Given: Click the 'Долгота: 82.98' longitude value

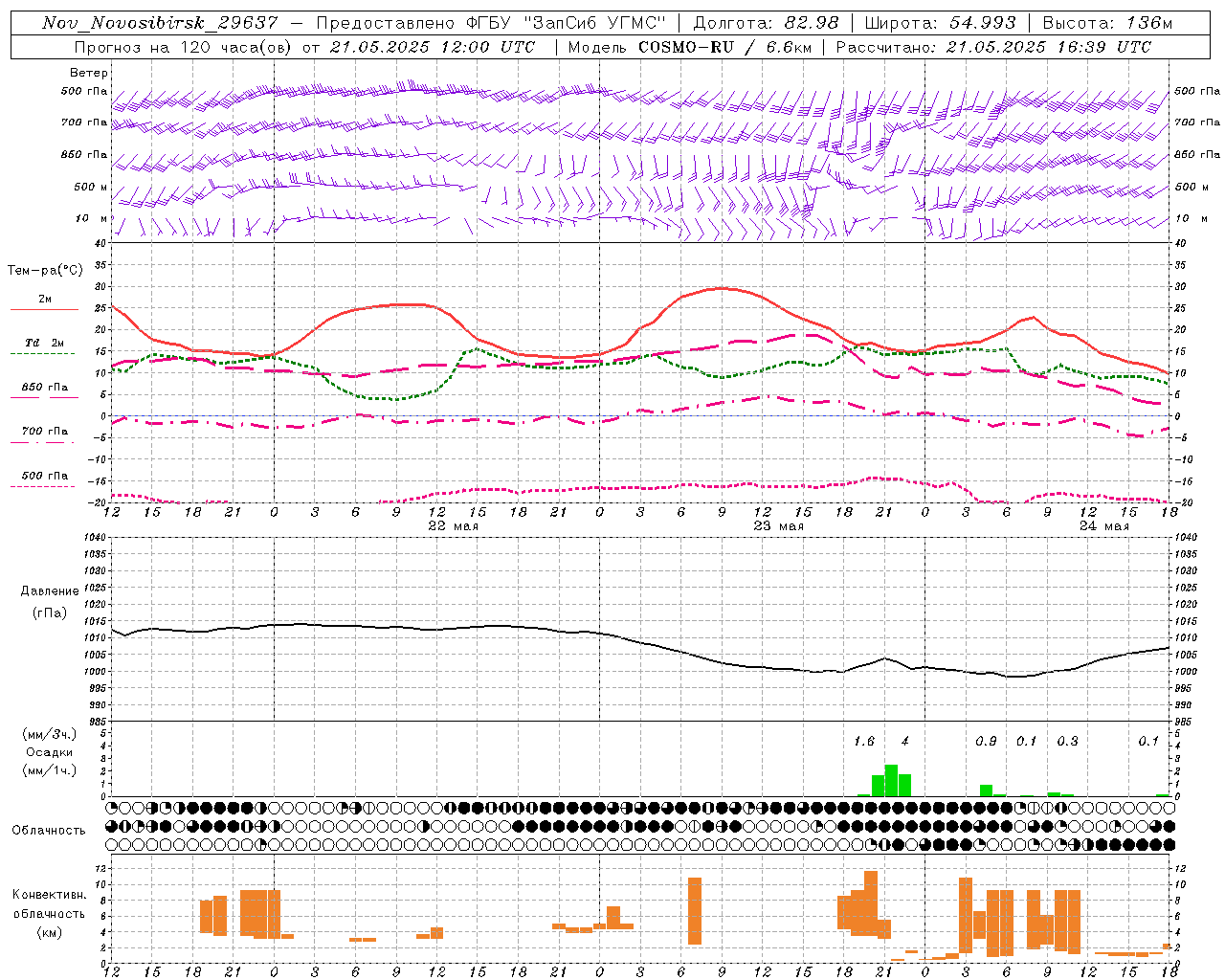Looking at the screenshot, I should click(x=766, y=23).
